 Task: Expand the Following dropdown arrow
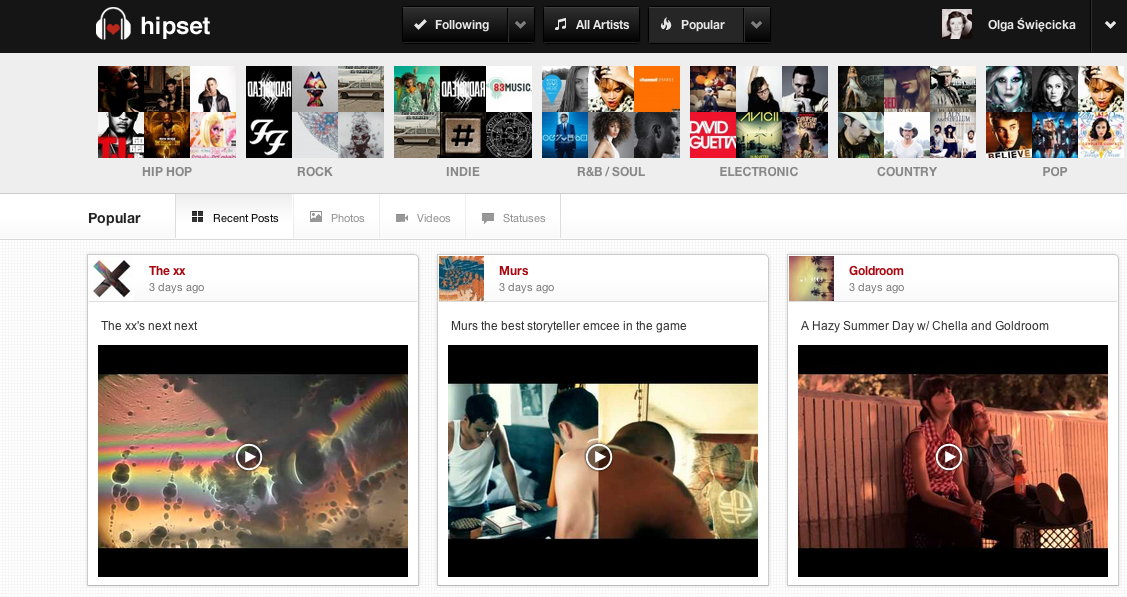click(x=521, y=25)
